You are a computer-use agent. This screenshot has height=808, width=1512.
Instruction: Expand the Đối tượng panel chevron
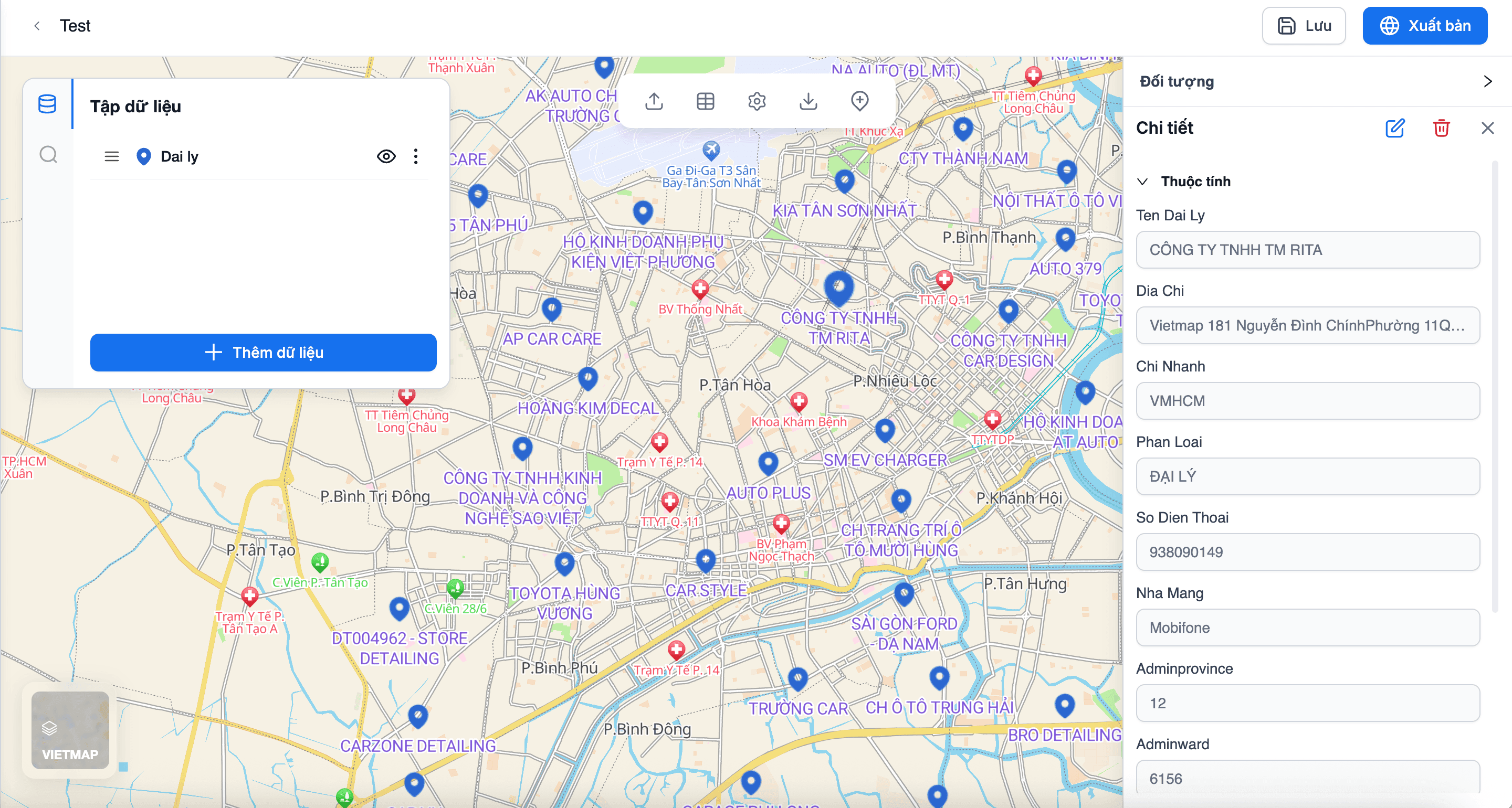[1487, 81]
